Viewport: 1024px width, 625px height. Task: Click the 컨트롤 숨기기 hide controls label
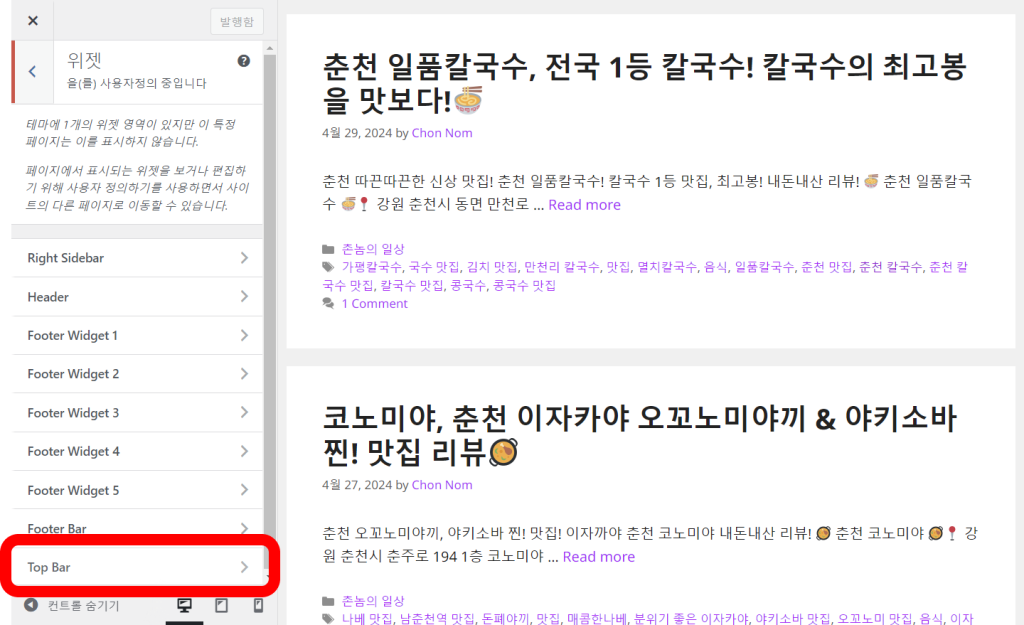(84, 605)
